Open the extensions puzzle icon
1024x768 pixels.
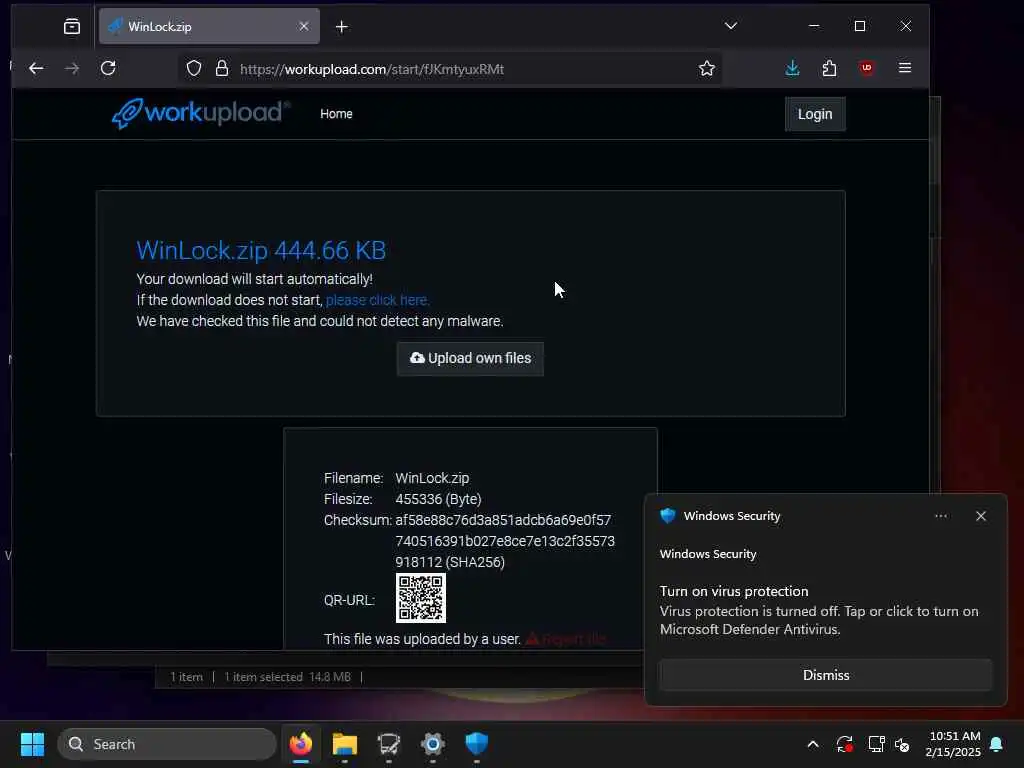tap(829, 68)
